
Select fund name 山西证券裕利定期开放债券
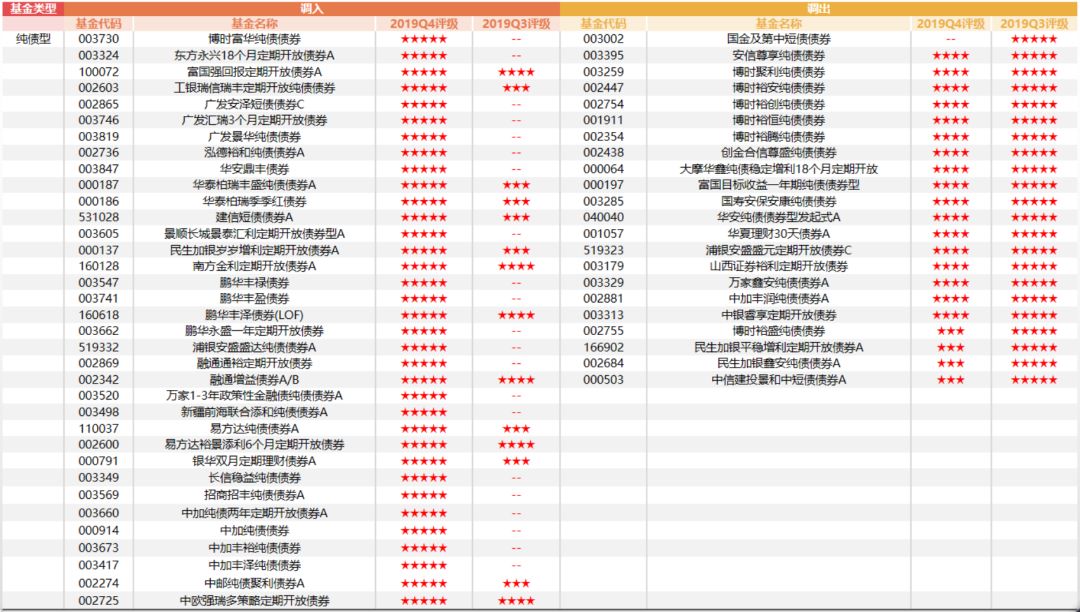(779, 266)
